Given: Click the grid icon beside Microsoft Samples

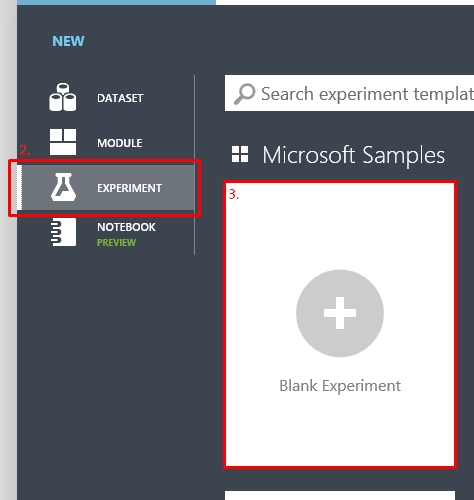Looking at the screenshot, I should pos(240,154).
